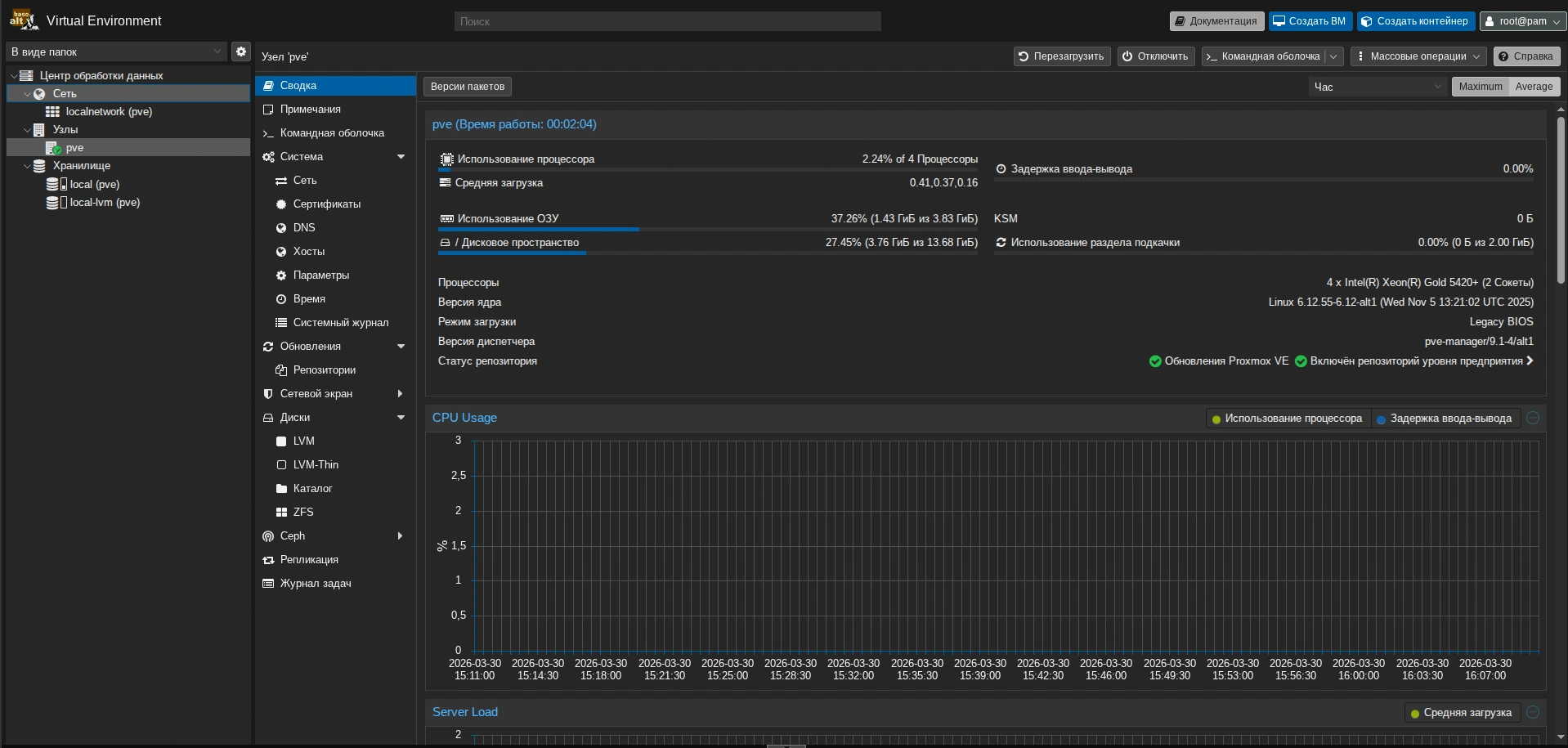Open the Хосты page
This screenshot has height=748, width=1568.
coord(335,252)
